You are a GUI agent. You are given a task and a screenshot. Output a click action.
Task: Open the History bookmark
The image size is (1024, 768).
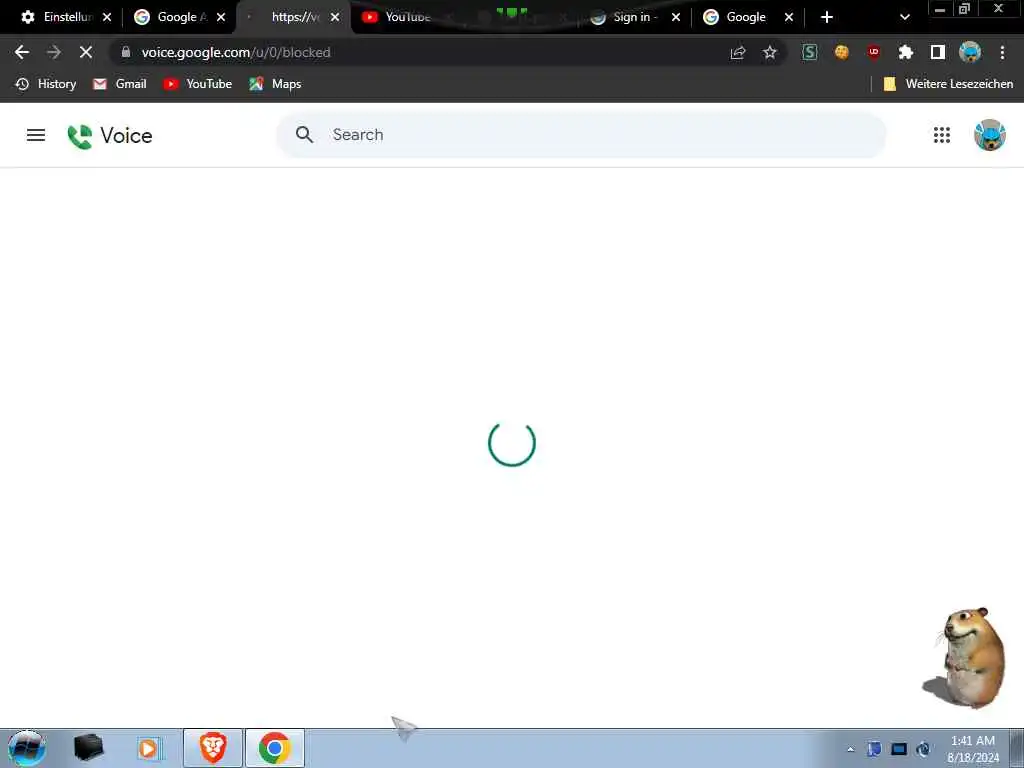[x=46, y=84]
